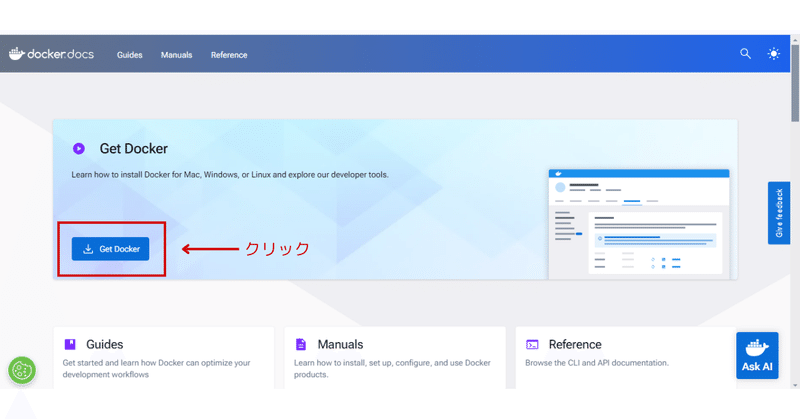Open the Manuals menu in header
Image resolution: width=800 pixels, height=419 pixels.
[x=177, y=55]
